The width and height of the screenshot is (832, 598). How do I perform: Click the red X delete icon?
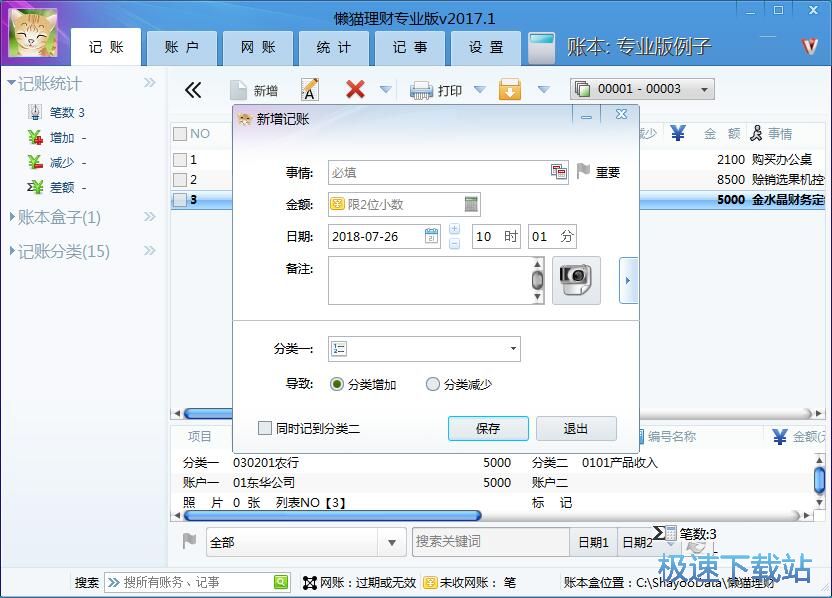[355, 89]
